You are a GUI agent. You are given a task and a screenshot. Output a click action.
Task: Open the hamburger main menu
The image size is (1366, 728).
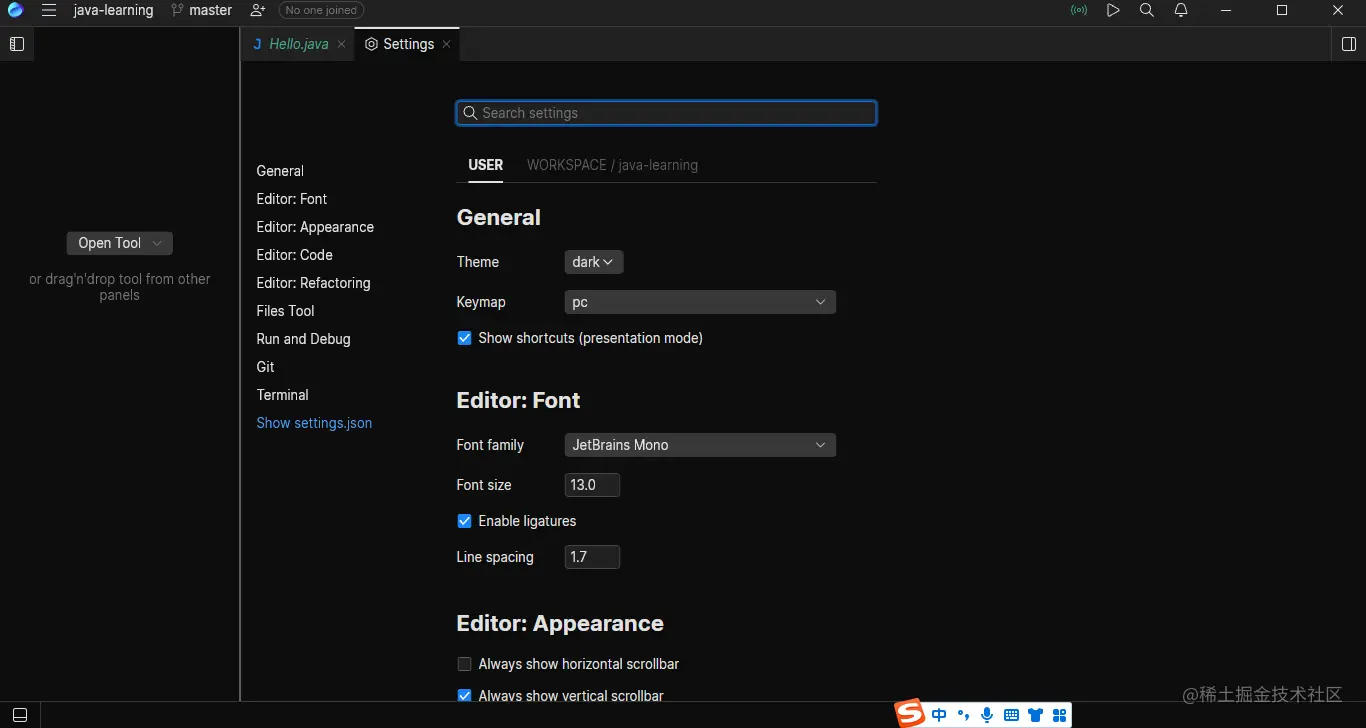point(48,10)
